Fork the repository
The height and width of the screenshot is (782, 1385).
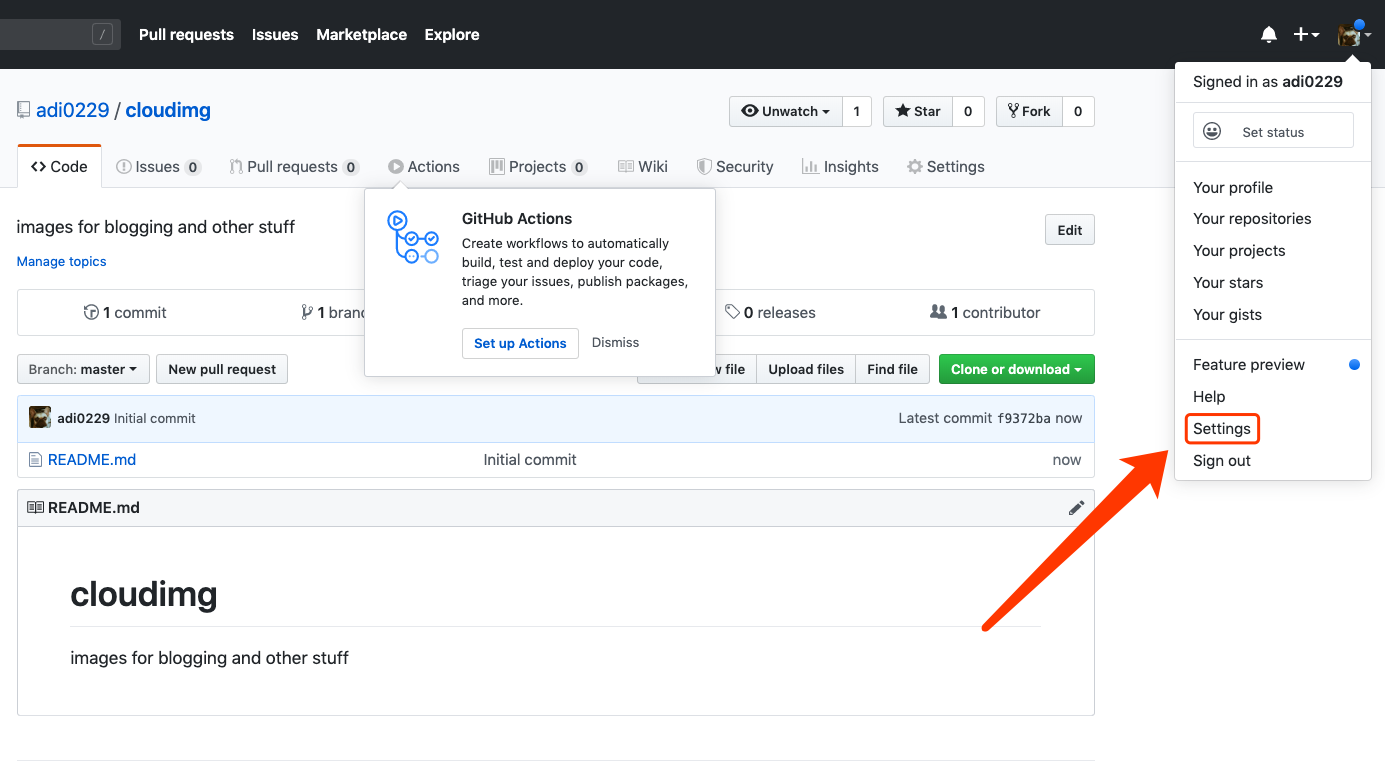[x=1029, y=111]
